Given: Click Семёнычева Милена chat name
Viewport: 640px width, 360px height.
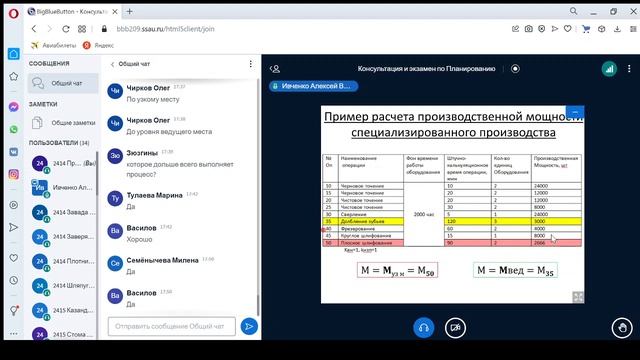Looking at the screenshot, I should (x=162, y=260).
